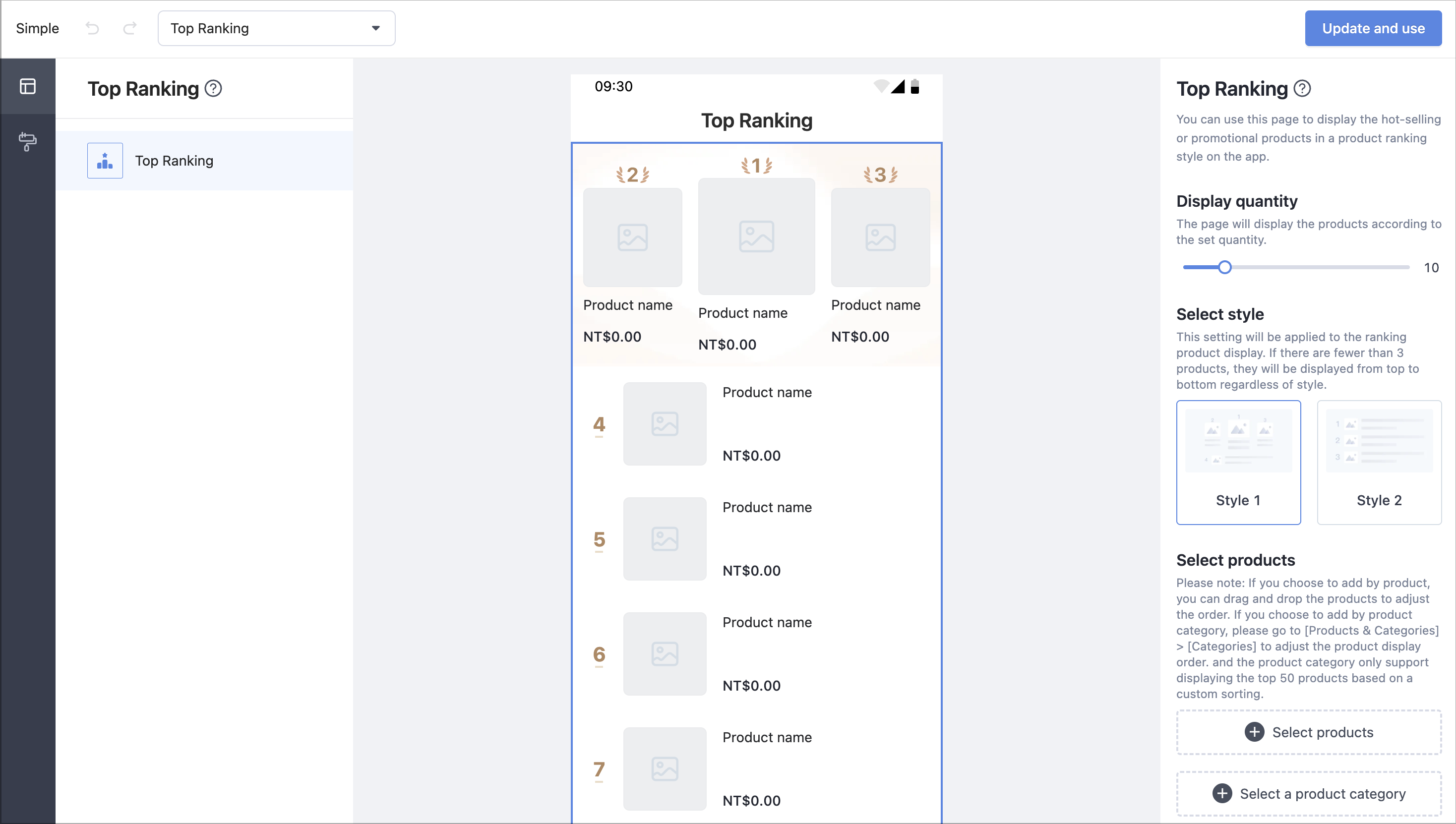Image resolution: width=1456 pixels, height=824 pixels.
Task: Click the plus icon in Select products
Action: click(1254, 732)
